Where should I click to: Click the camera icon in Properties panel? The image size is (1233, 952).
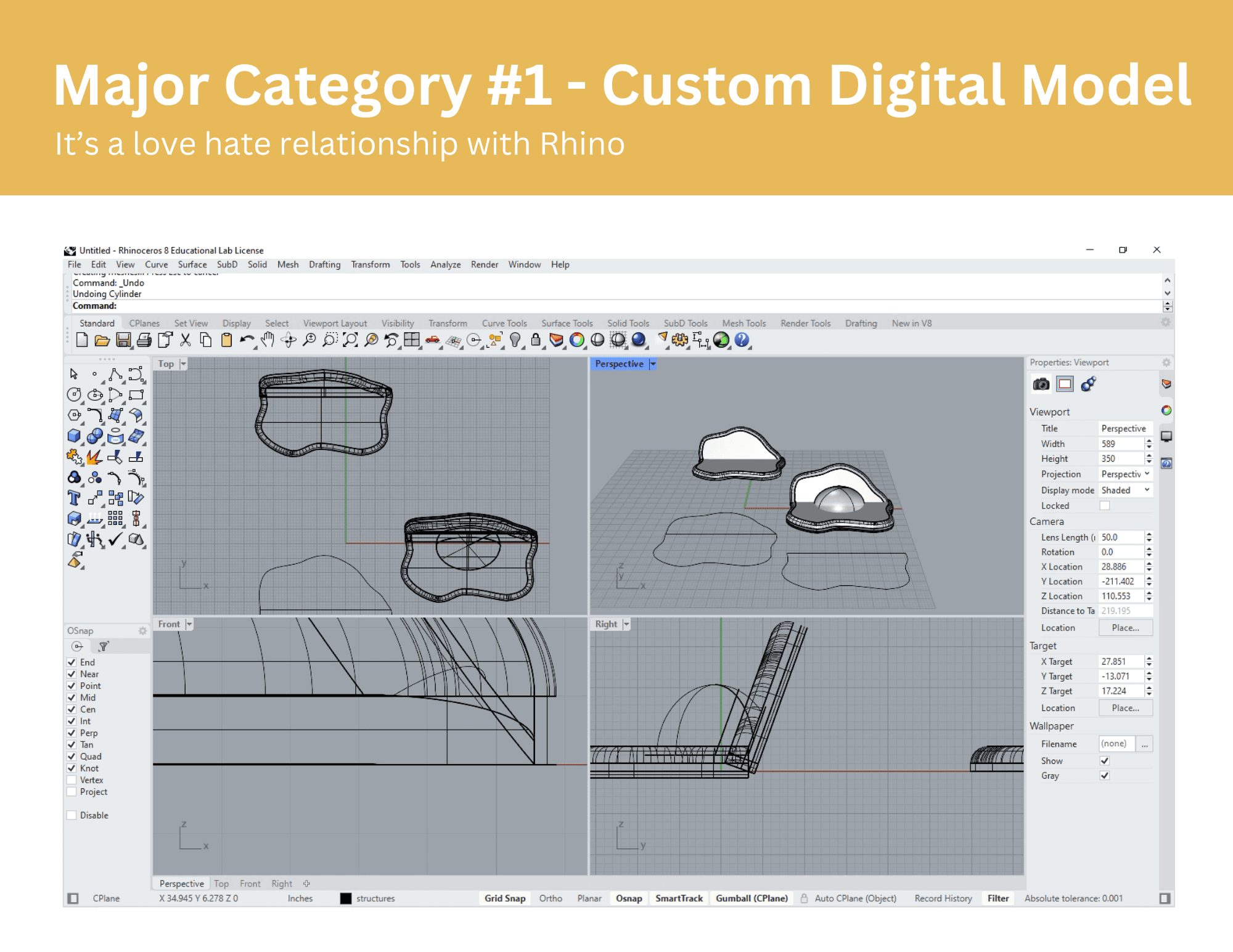pos(1041,384)
